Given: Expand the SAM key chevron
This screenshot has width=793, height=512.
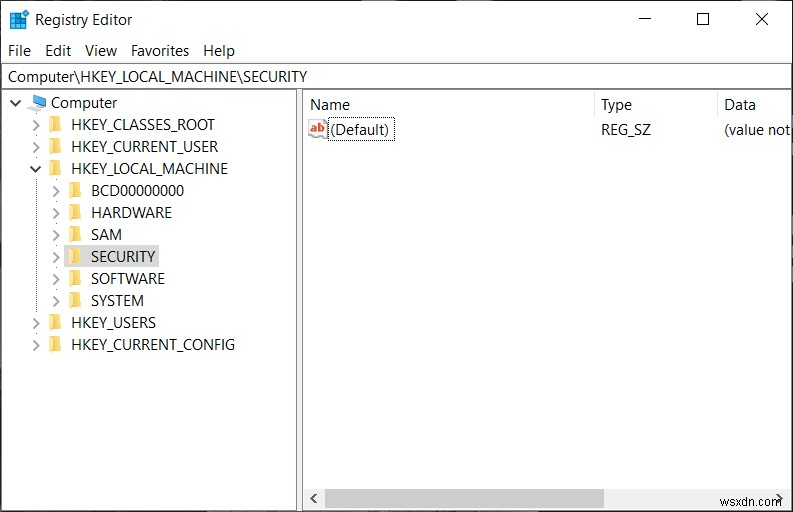Looking at the screenshot, I should (x=56, y=235).
